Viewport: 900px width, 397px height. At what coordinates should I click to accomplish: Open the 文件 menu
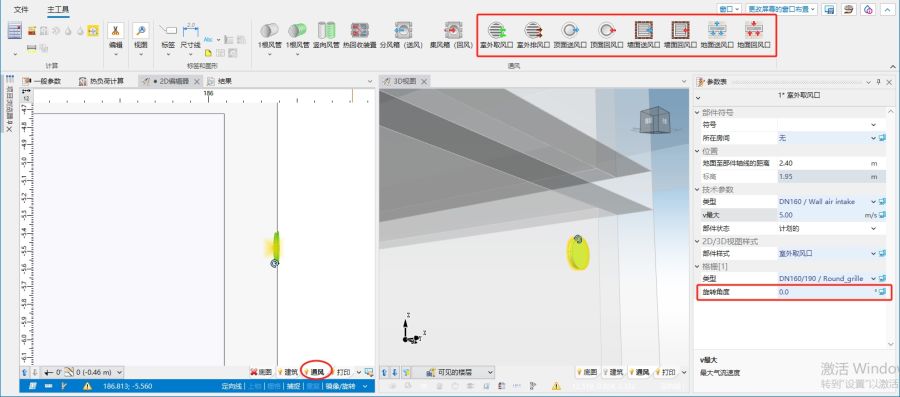click(21, 9)
